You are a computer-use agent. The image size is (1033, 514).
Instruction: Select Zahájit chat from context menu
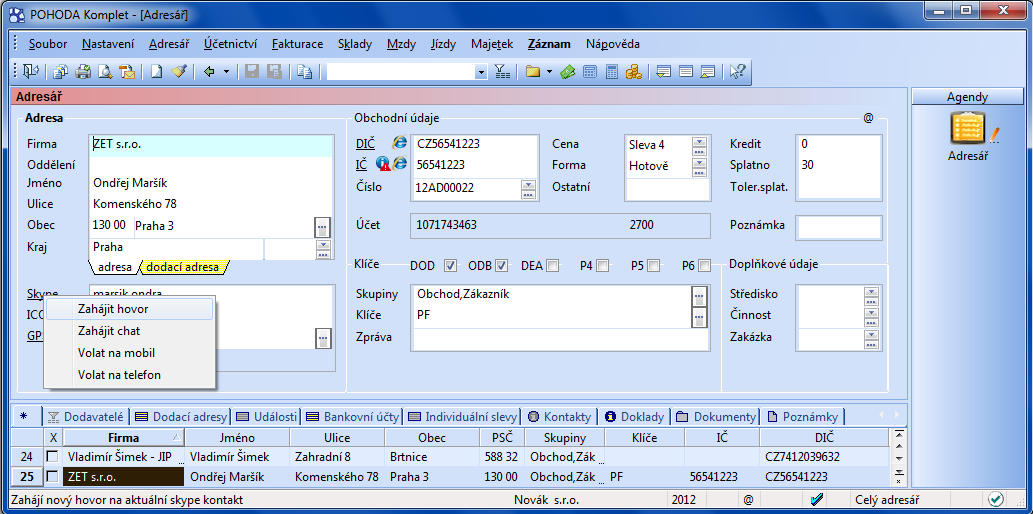[129, 331]
